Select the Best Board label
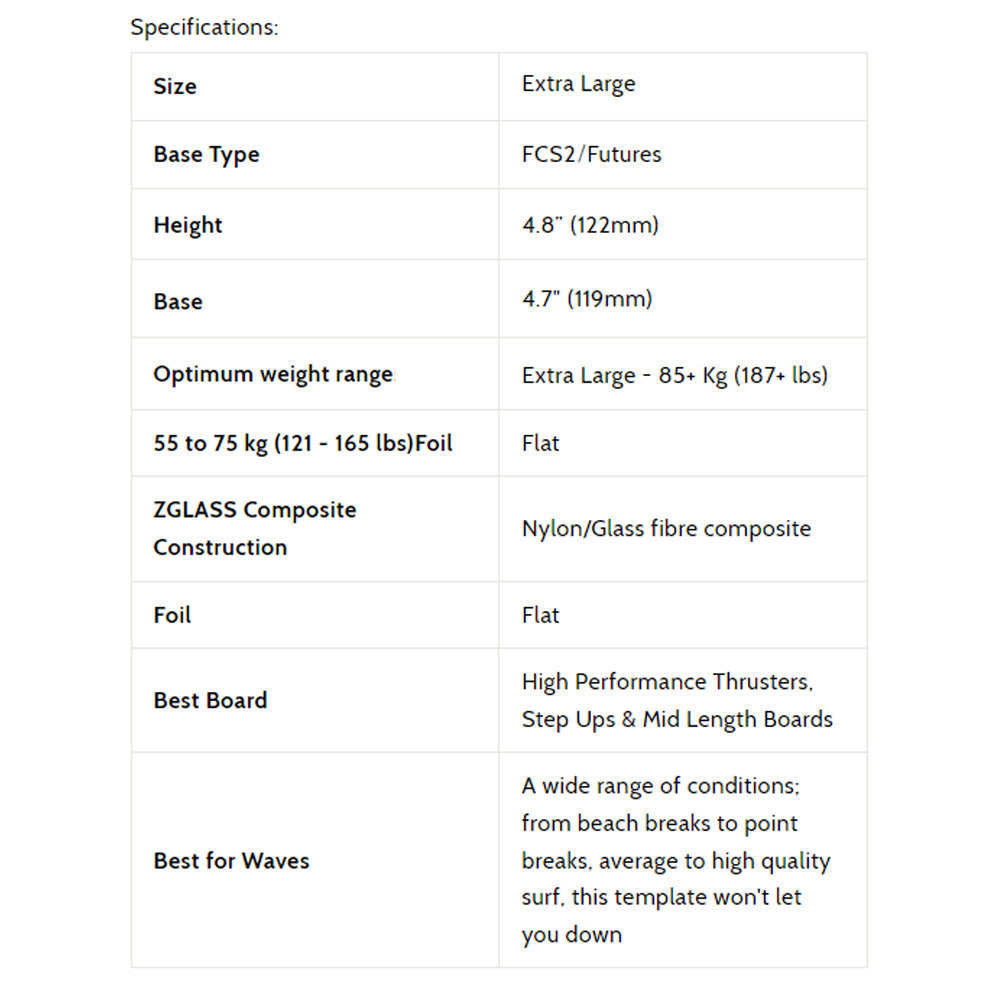 pos(210,700)
